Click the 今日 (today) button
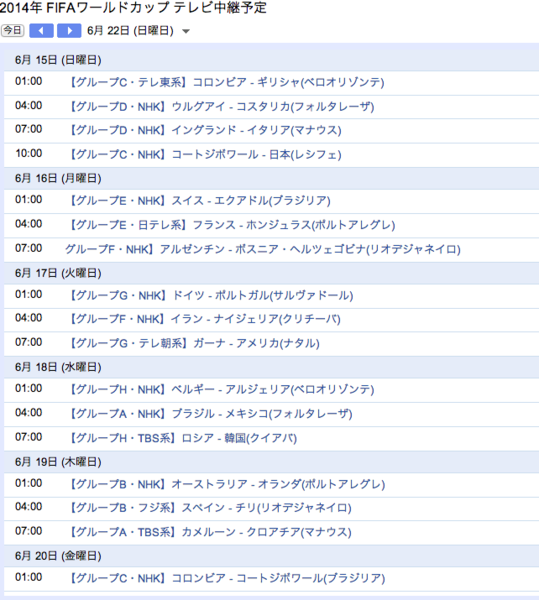 tap(13, 31)
